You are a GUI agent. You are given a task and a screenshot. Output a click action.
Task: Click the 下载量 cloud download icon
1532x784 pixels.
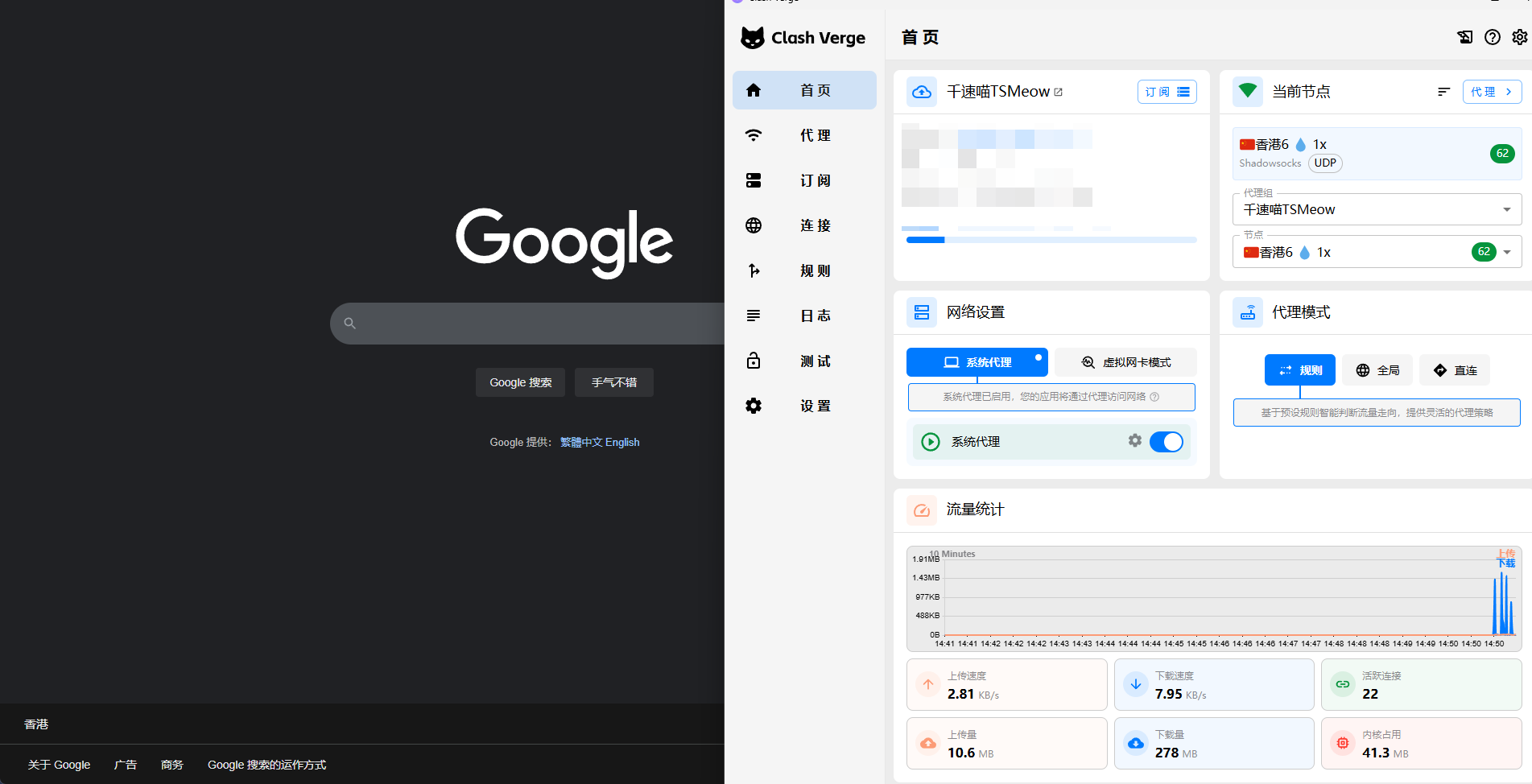(x=1136, y=743)
